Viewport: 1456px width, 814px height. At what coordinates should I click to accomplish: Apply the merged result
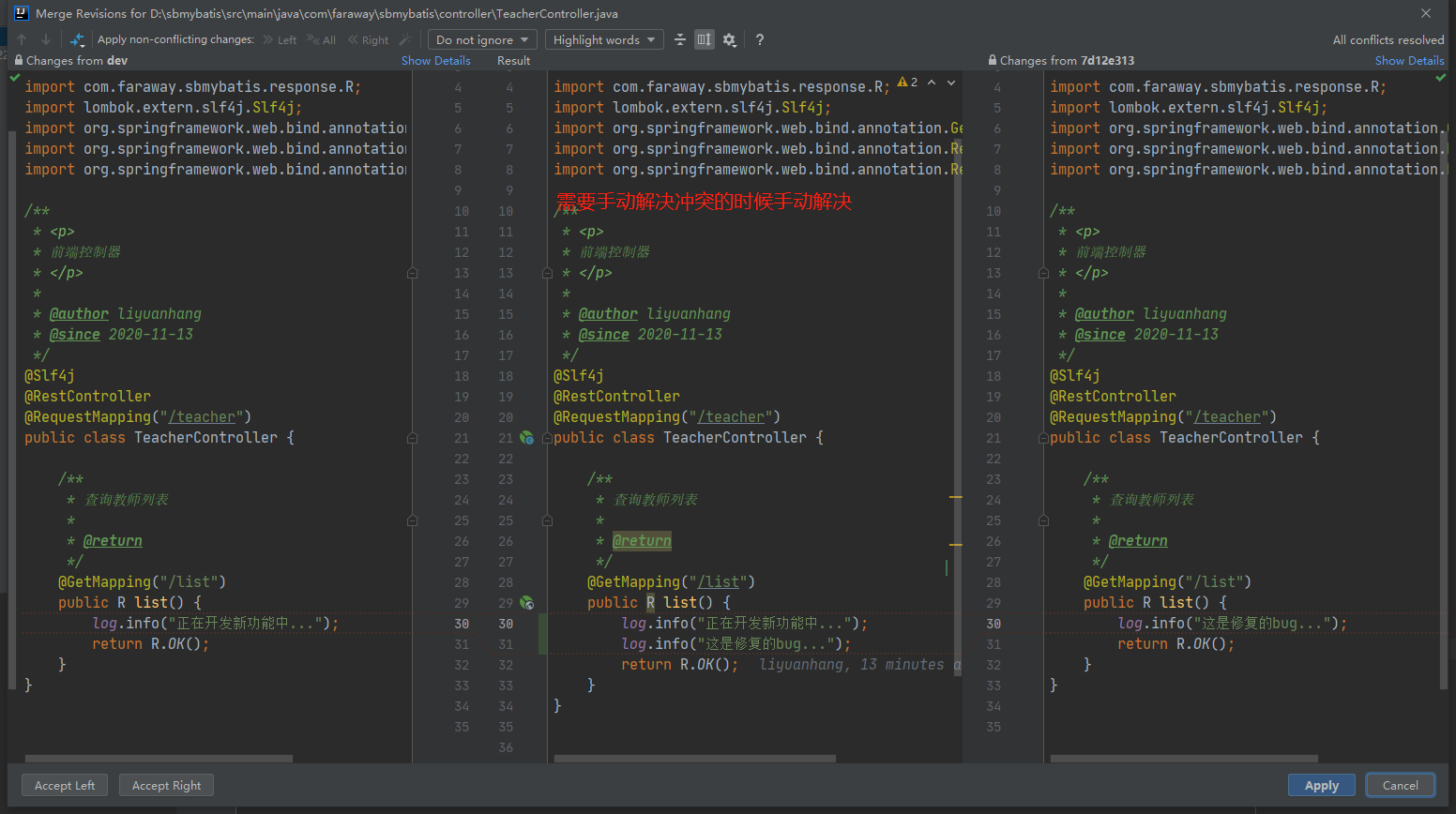tap(1321, 785)
